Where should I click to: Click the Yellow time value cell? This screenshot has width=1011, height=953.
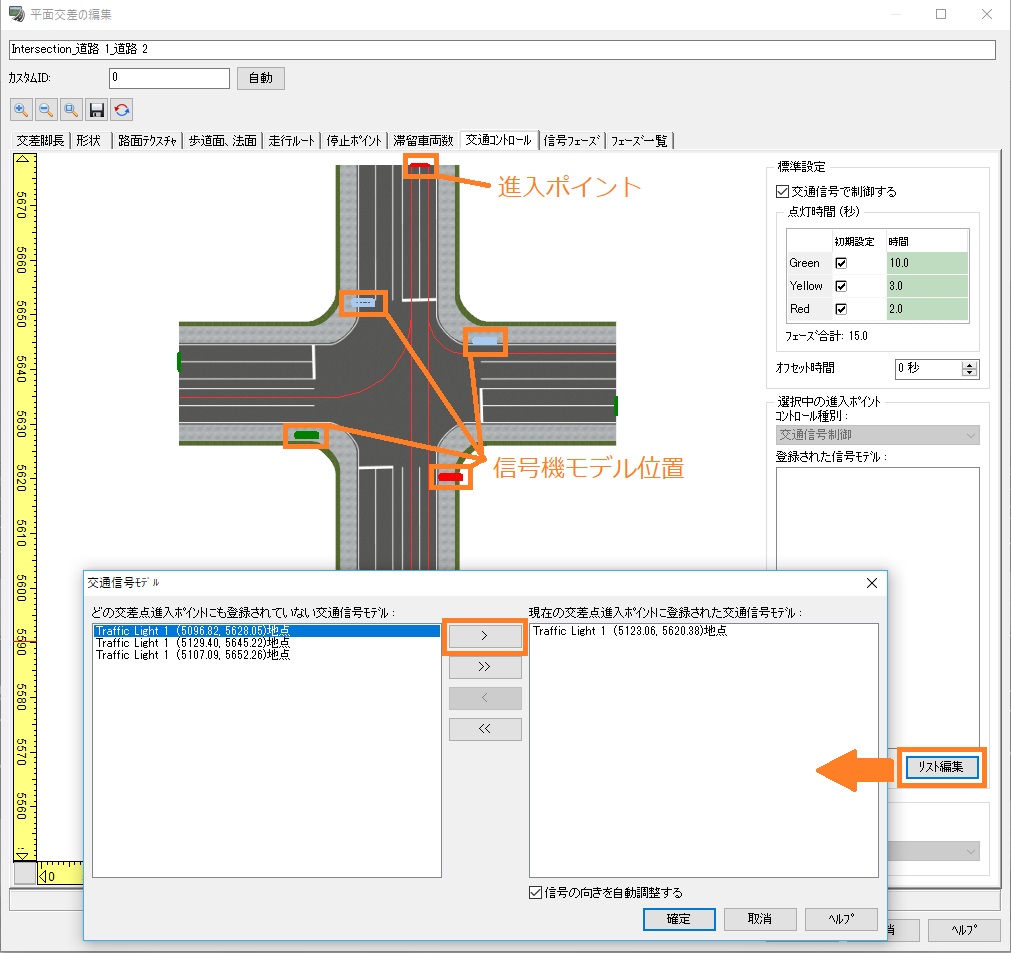[927, 286]
